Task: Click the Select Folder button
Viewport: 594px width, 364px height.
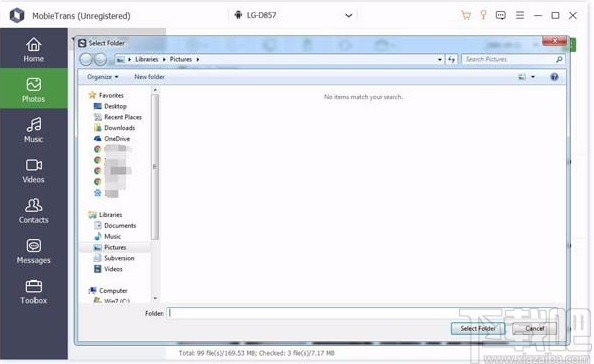Action: (478, 329)
